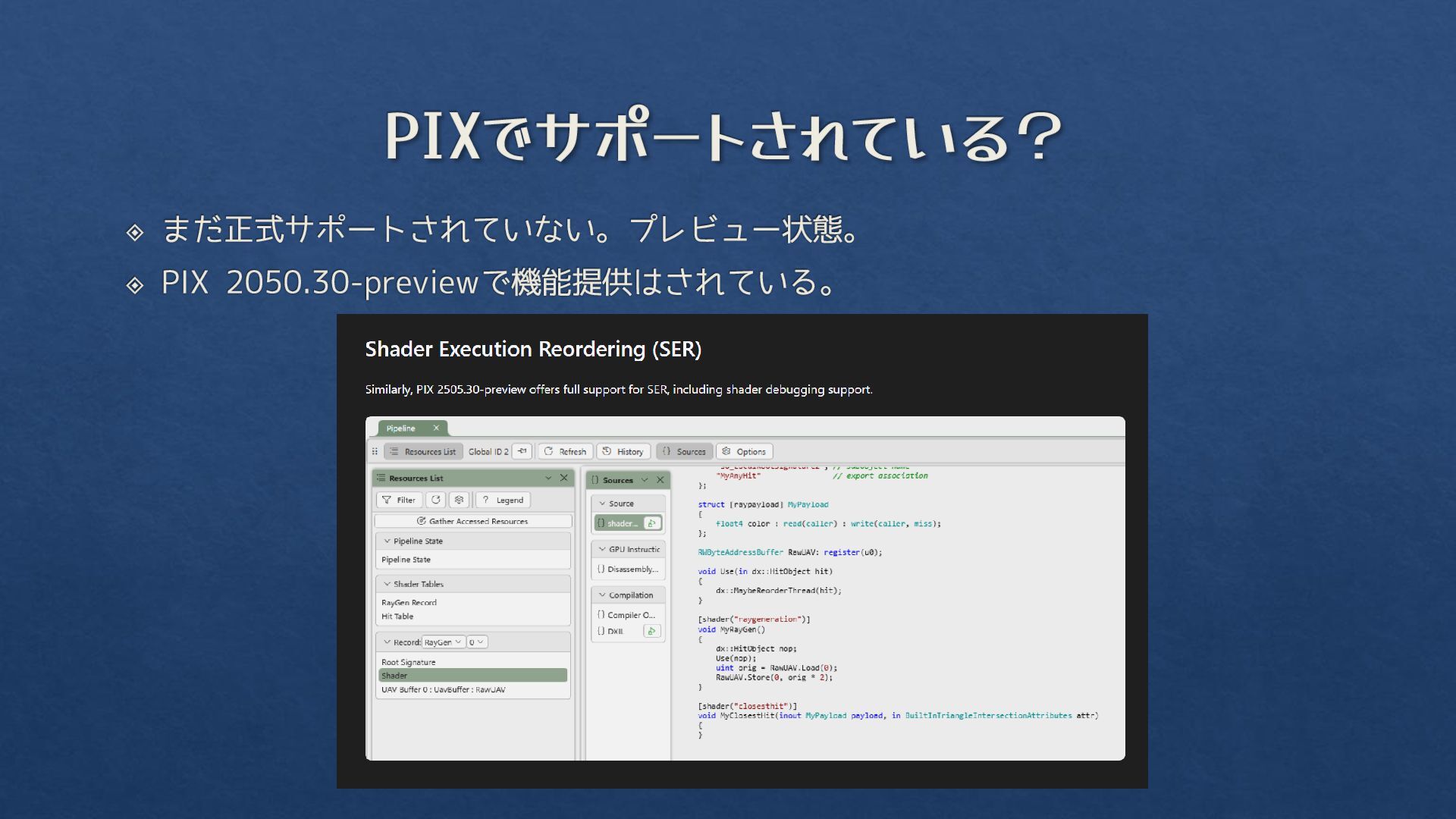Open the record index 0 dropdown

[477, 642]
